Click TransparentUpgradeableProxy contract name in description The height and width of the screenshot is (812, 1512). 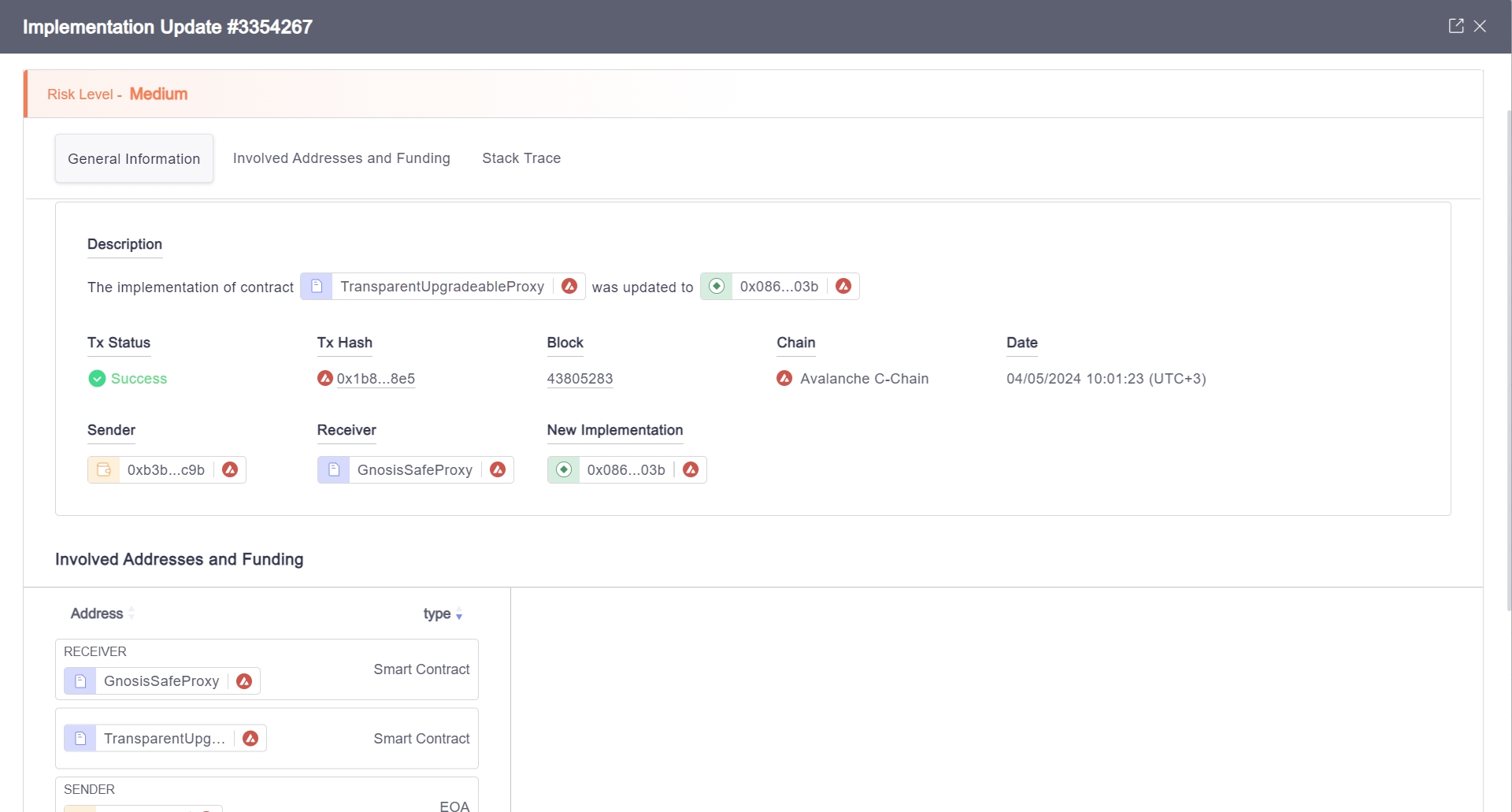coord(442,287)
